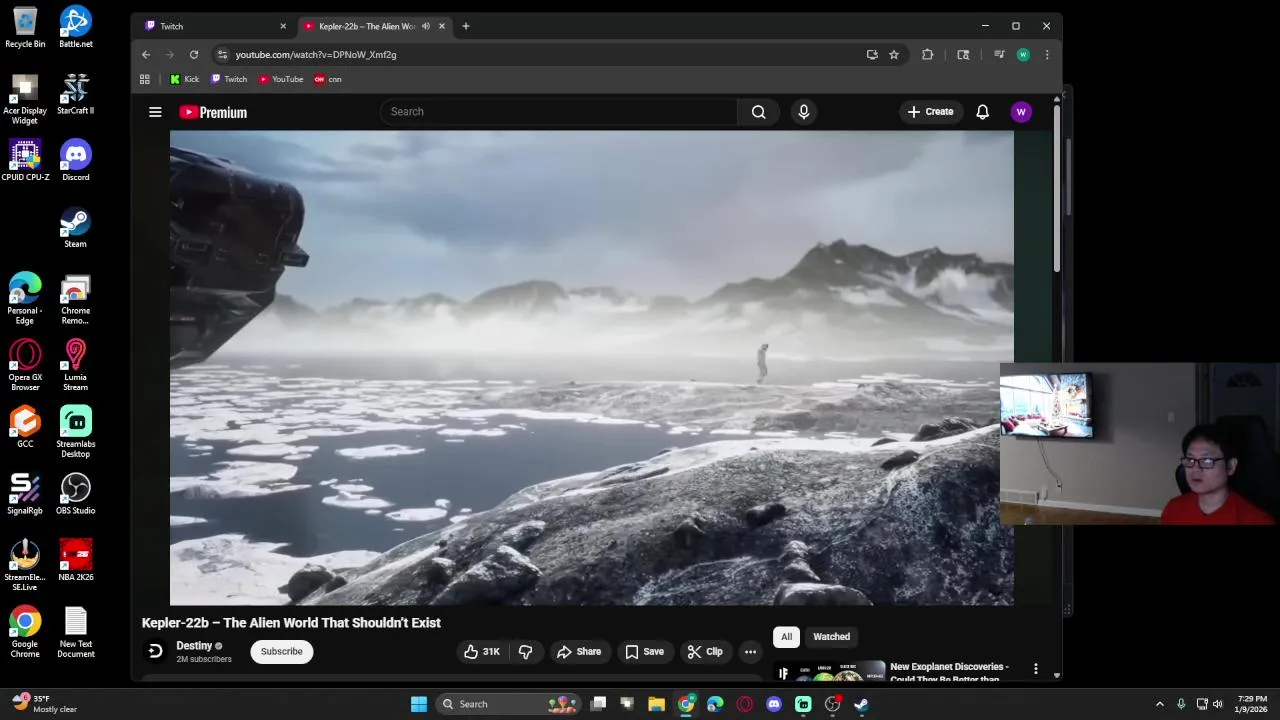Share the Kepler-22b video
This screenshot has height=720, width=1280.
[x=579, y=652]
